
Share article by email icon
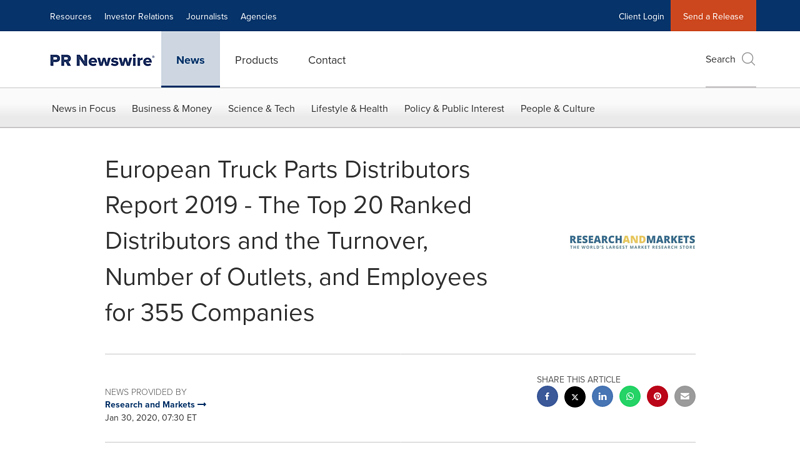tap(685, 396)
